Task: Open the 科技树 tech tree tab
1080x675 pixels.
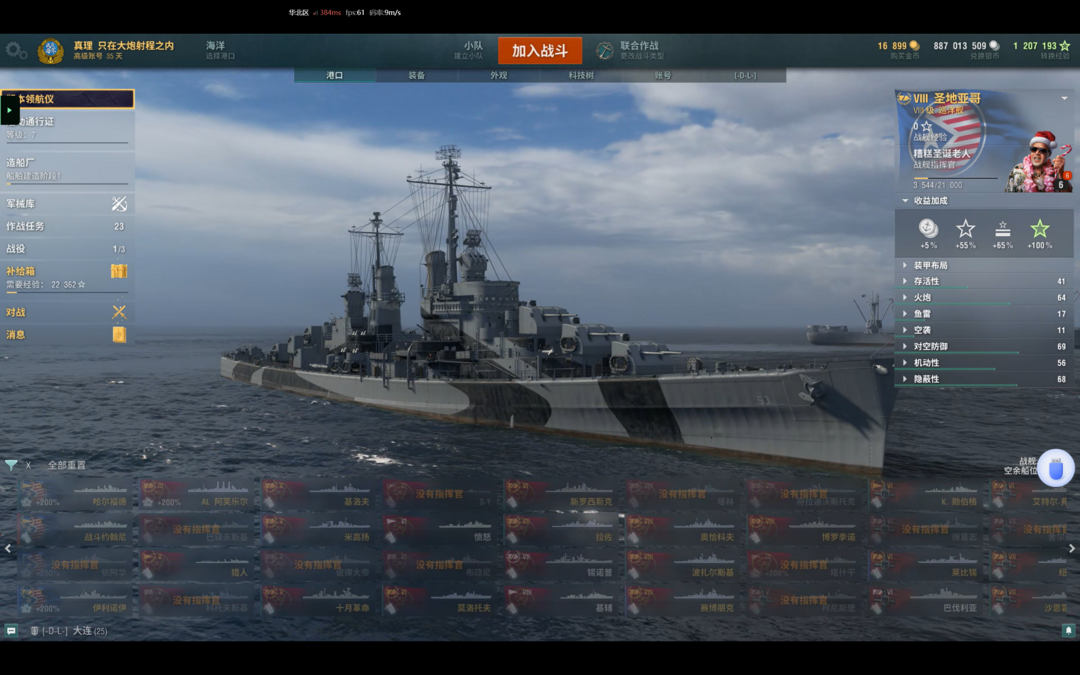Action: [581, 75]
